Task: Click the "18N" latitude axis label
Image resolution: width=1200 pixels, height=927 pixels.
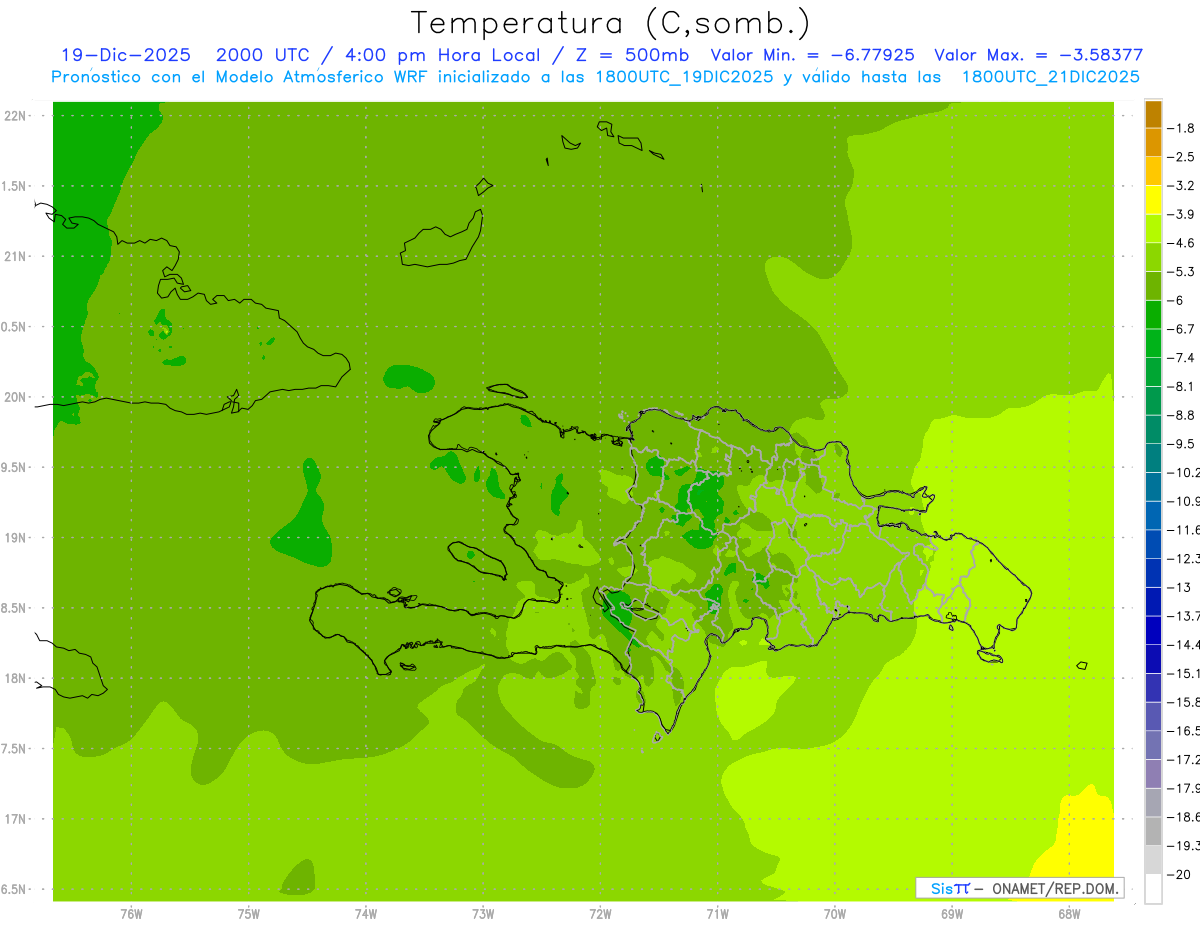Action: tap(15, 679)
